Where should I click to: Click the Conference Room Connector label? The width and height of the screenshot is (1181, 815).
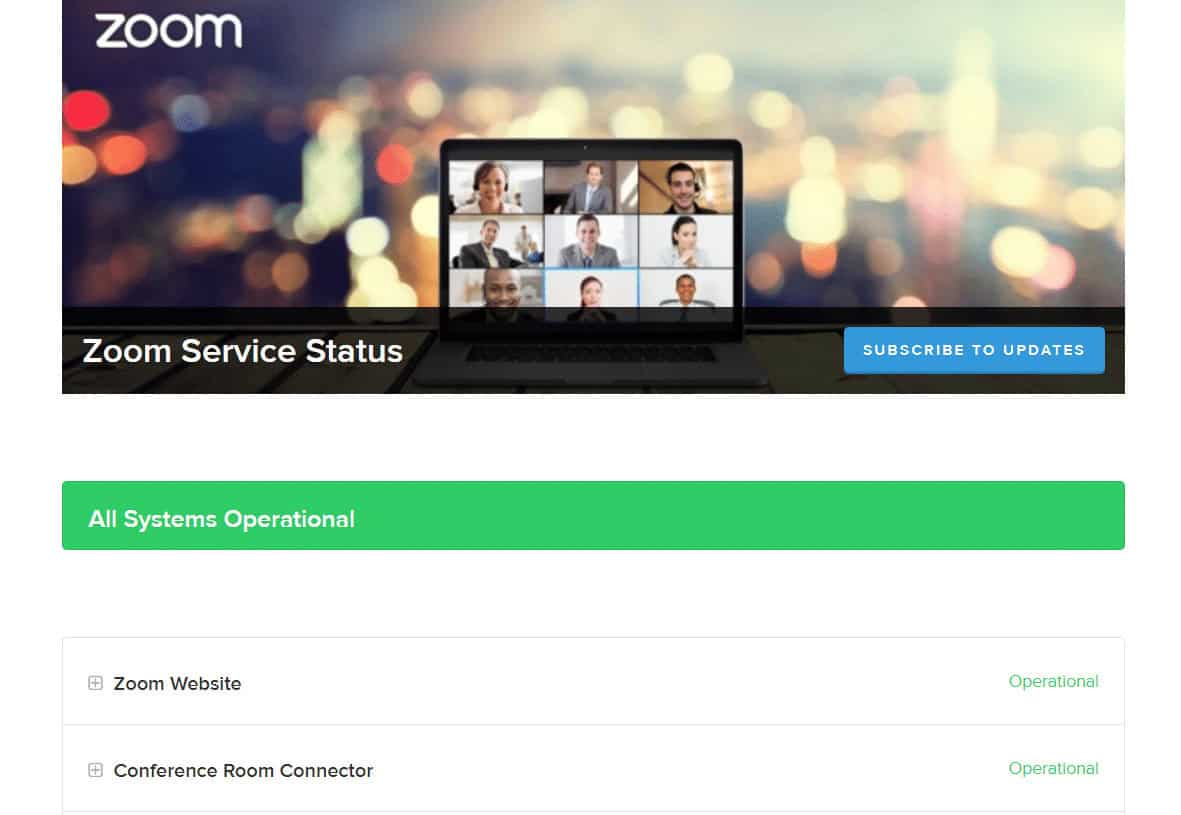pyautogui.click(x=243, y=770)
